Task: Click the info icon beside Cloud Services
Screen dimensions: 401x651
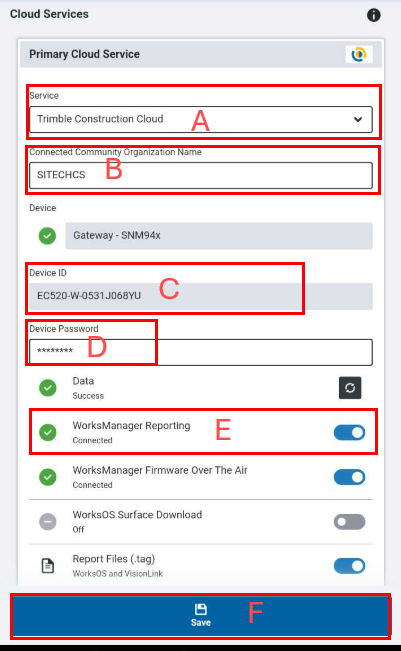Action: [x=374, y=15]
